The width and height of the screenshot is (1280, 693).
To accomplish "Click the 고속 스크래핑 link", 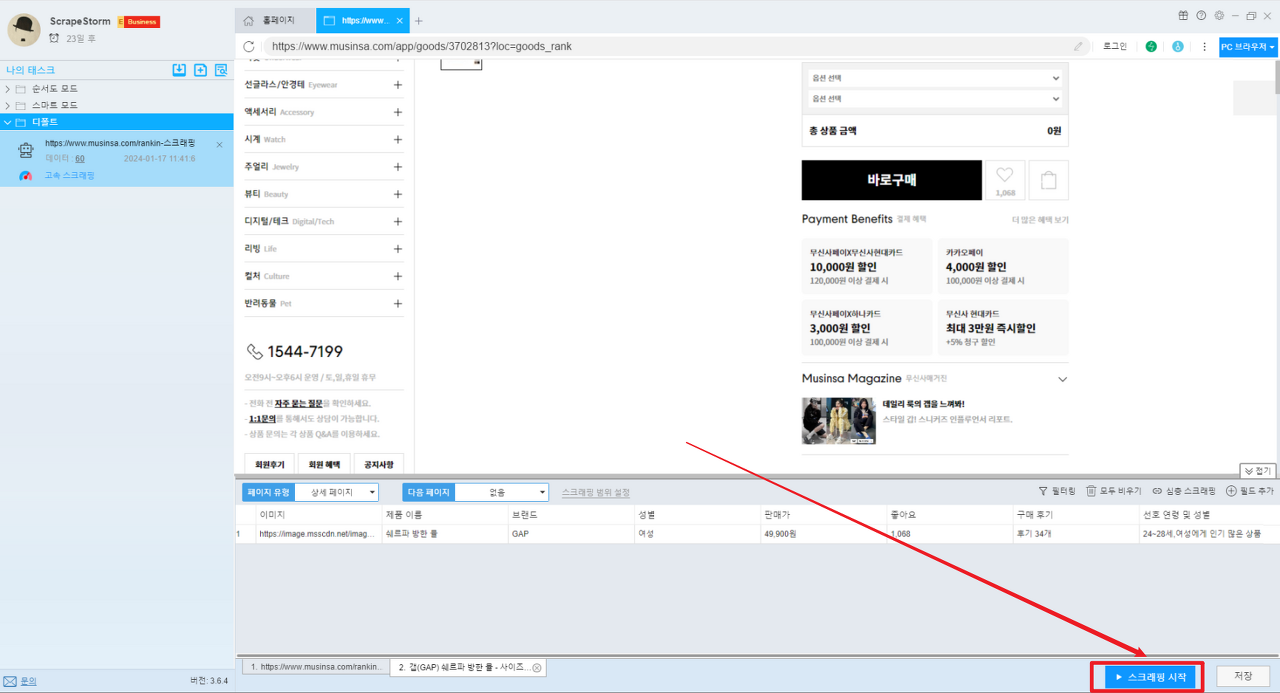I will pyautogui.click(x=69, y=175).
